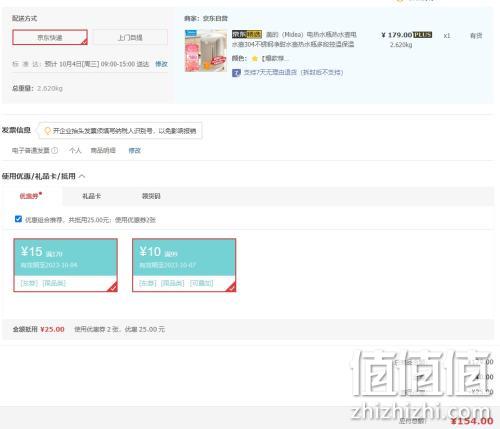Click the info icon beside 电子普通发票

[x=55, y=150]
